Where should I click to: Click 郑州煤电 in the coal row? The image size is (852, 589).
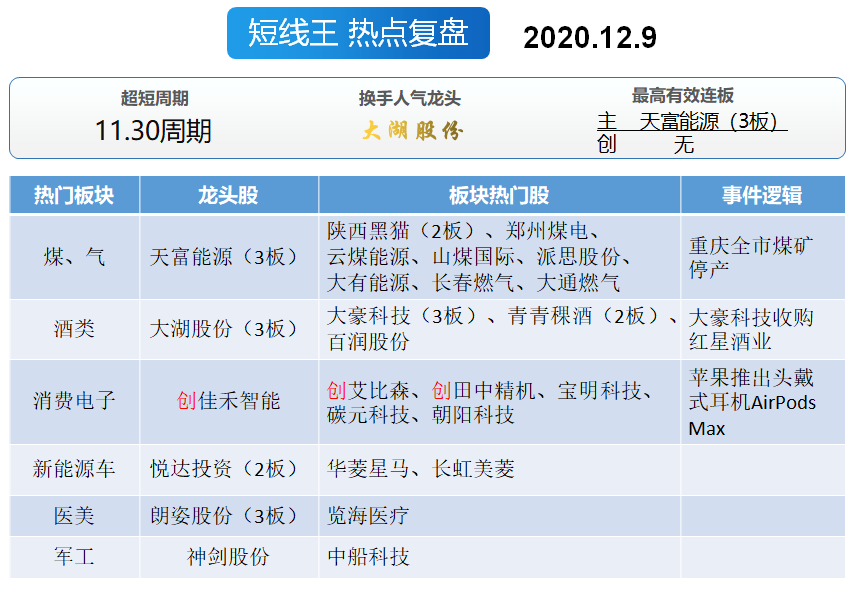click(x=546, y=231)
